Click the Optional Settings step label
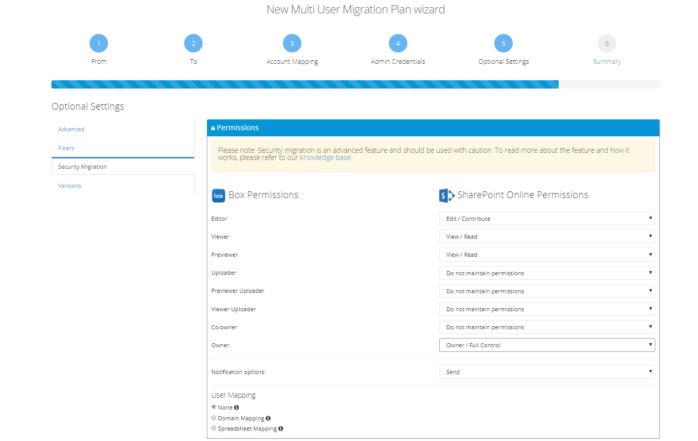698x441 pixels. tap(503, 61)
